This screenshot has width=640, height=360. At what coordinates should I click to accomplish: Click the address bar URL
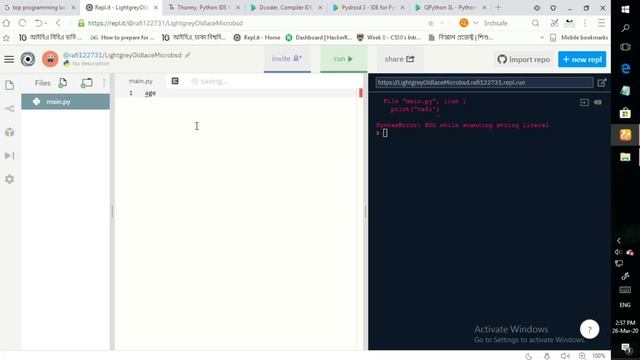coord(165,23)
